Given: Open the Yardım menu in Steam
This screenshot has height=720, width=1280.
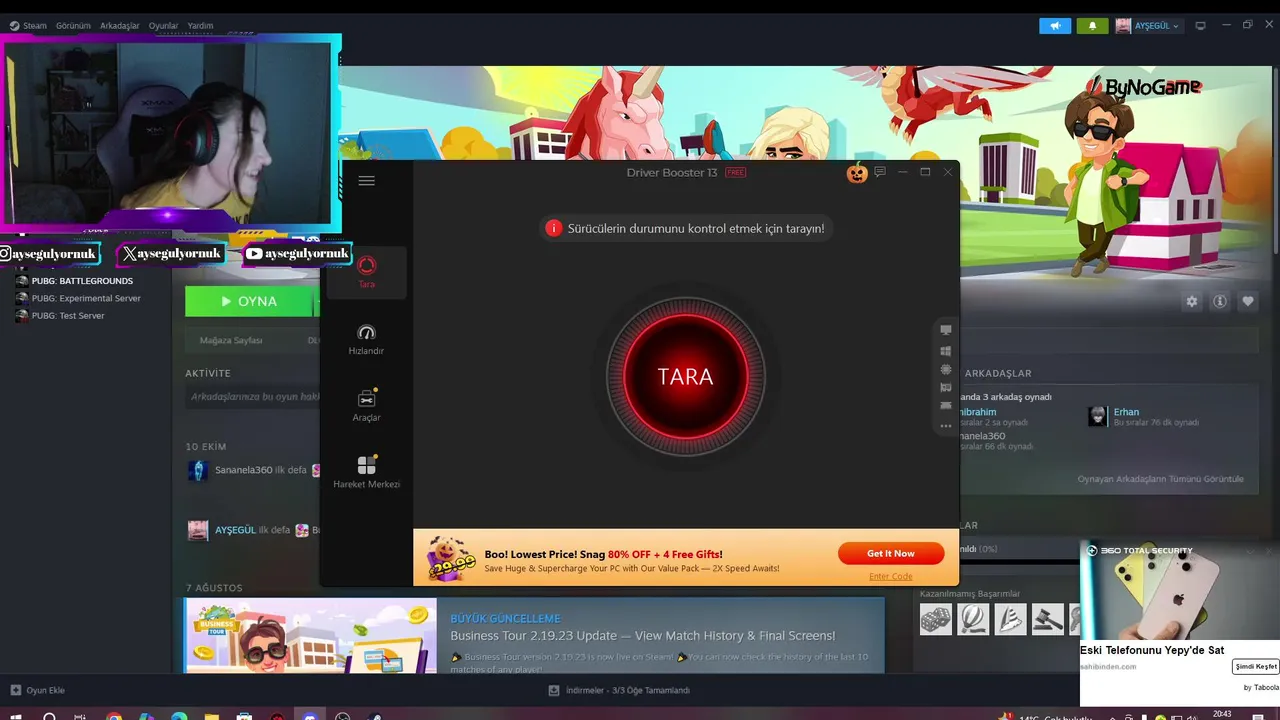Looking at the screenshot, I should coord(200,26).
